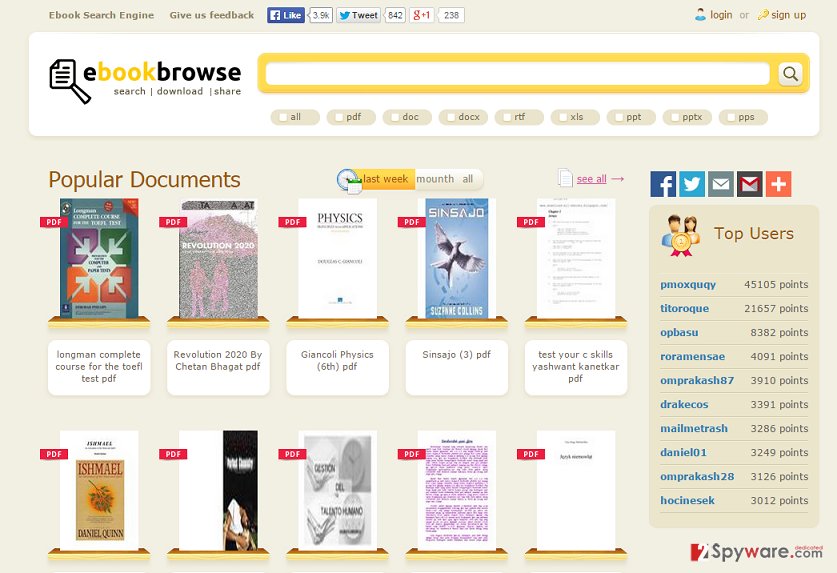The image size is (837, 573).
Task: Select the 'all' popularity time tab
Action: (x=468, y=179)
